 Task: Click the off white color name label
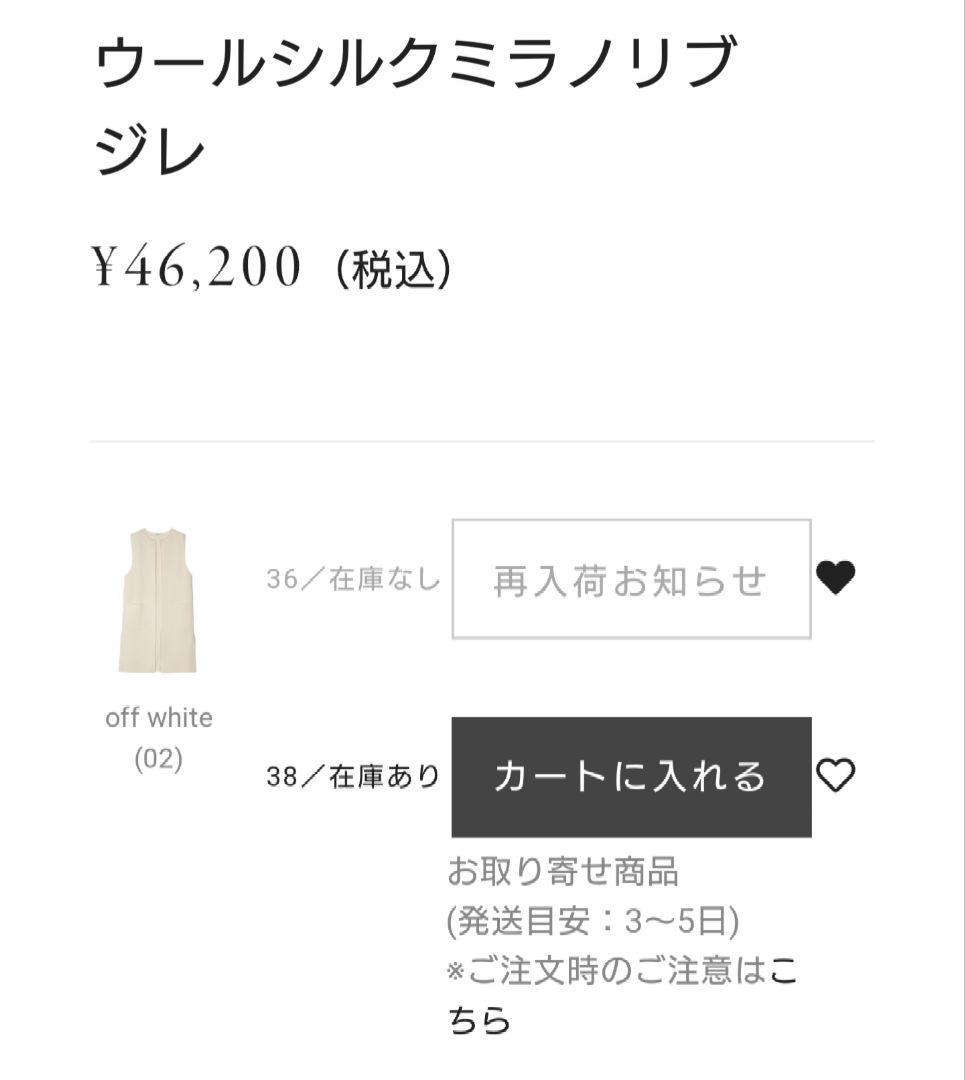click(159, 718)
